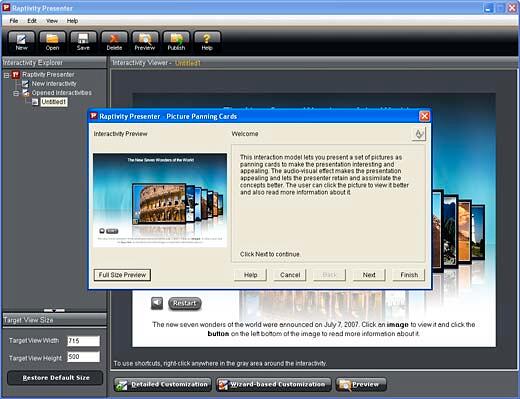Image resolution: width=520 pixels, height=399 pixels.
Task: Click the Target View Size panel header
Action: pyautogui.click(x=54, y=320)
